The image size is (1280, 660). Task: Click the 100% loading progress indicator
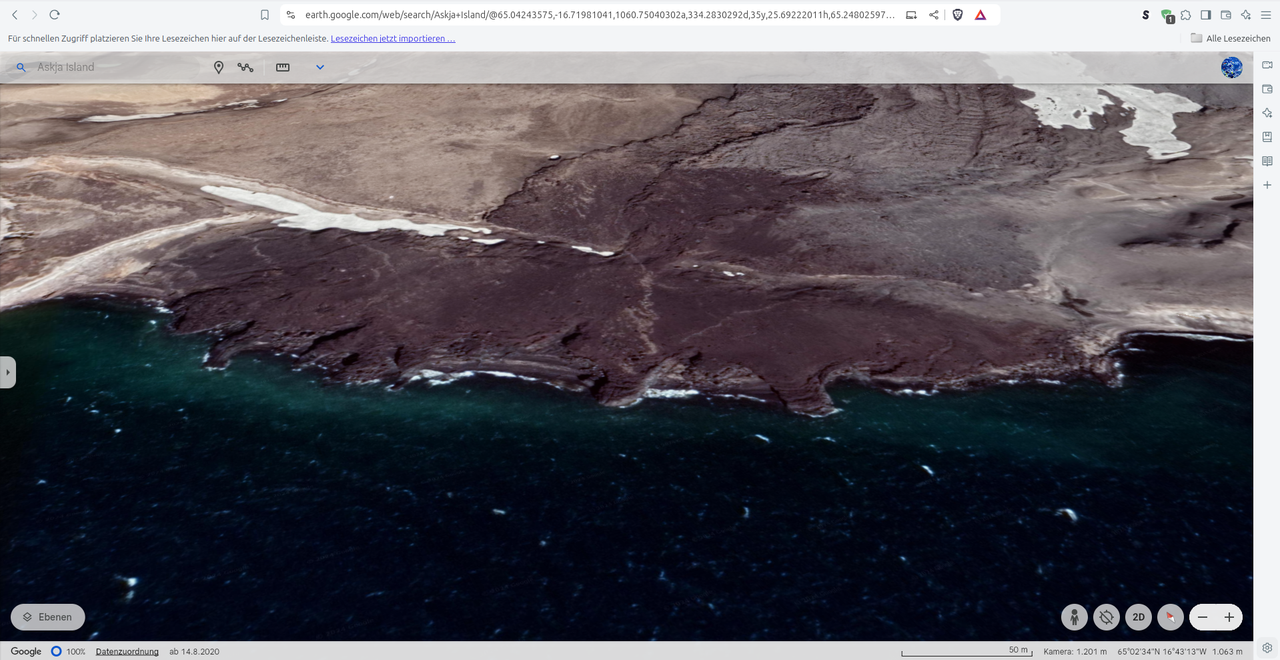(x=69, y=651)
